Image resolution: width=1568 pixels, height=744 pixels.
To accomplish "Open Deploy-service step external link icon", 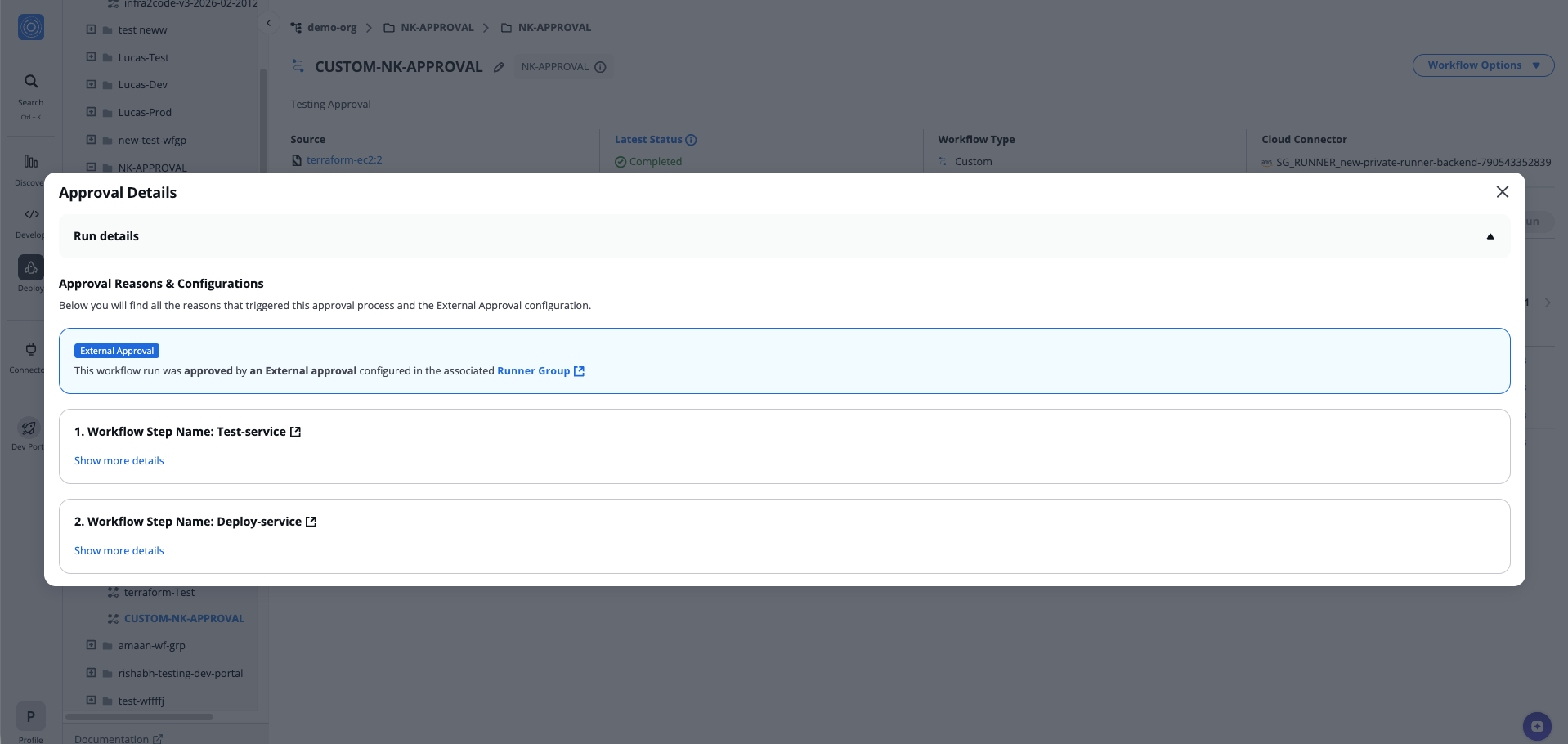I will click(311, 522).
